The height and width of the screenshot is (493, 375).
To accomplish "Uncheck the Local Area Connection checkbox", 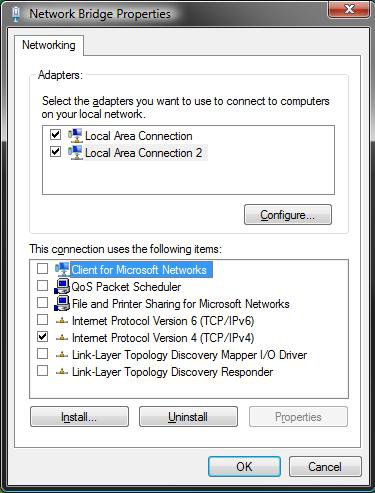I will click(x=55, y=135).
